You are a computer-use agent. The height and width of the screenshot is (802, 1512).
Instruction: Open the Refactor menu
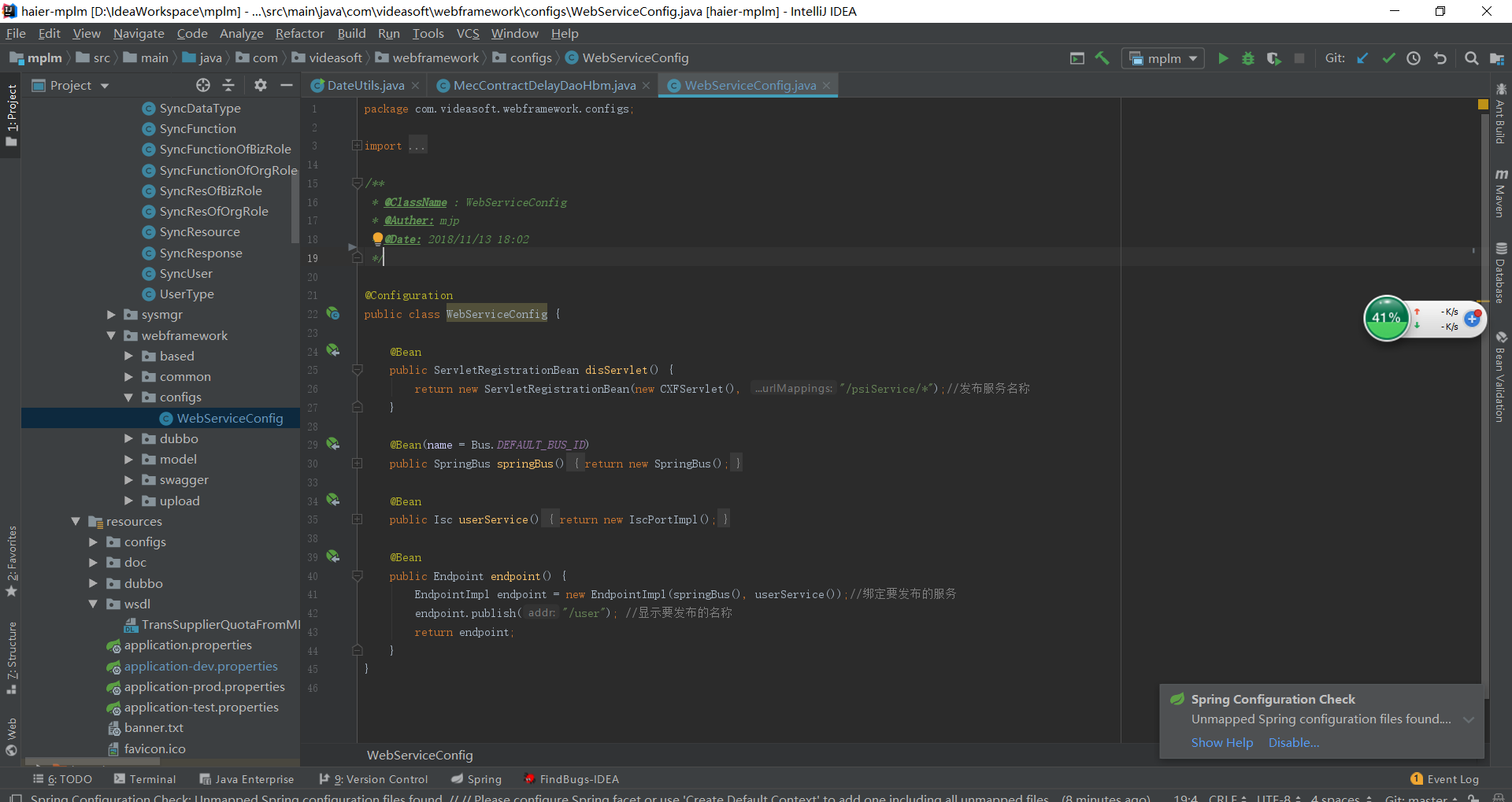[x=299, y=33]
